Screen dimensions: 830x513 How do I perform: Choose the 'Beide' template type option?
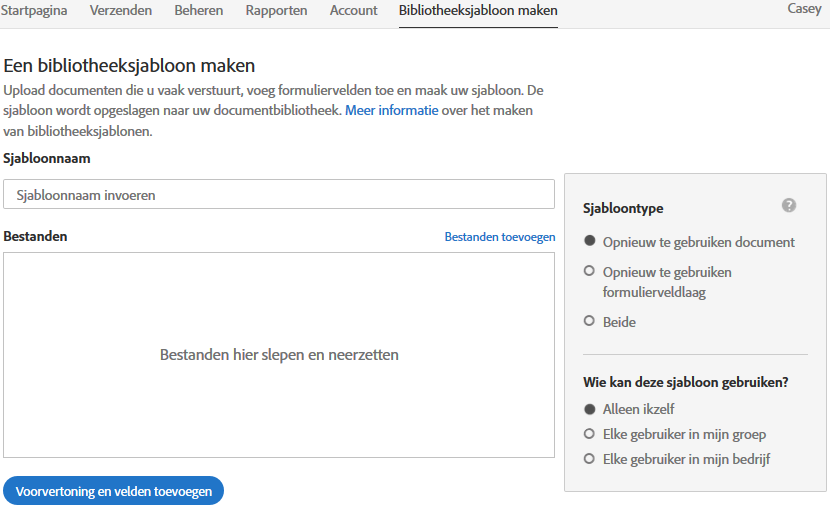590,322
